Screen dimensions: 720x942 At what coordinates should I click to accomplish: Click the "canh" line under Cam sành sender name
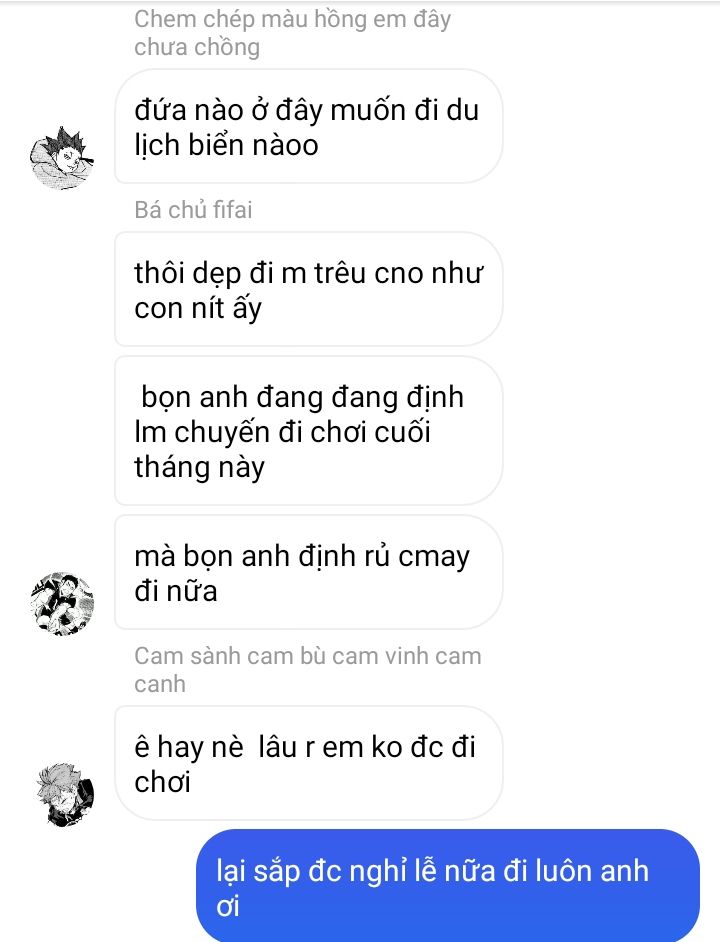coord(160,684)
